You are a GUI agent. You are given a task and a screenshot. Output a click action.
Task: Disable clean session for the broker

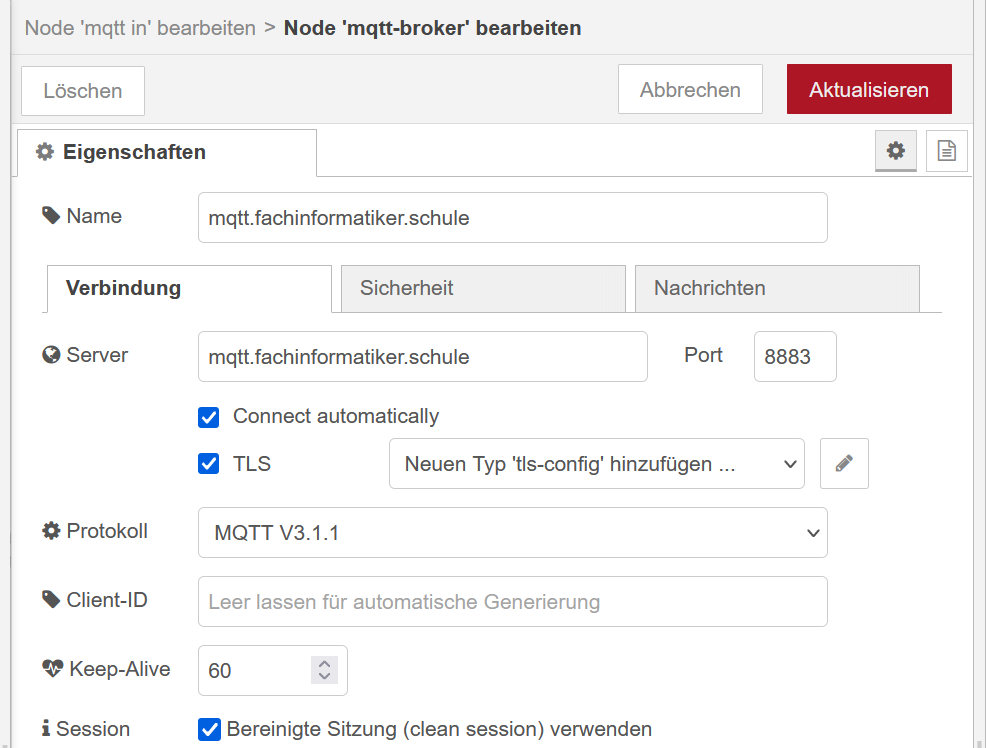[x=208, y=729]
